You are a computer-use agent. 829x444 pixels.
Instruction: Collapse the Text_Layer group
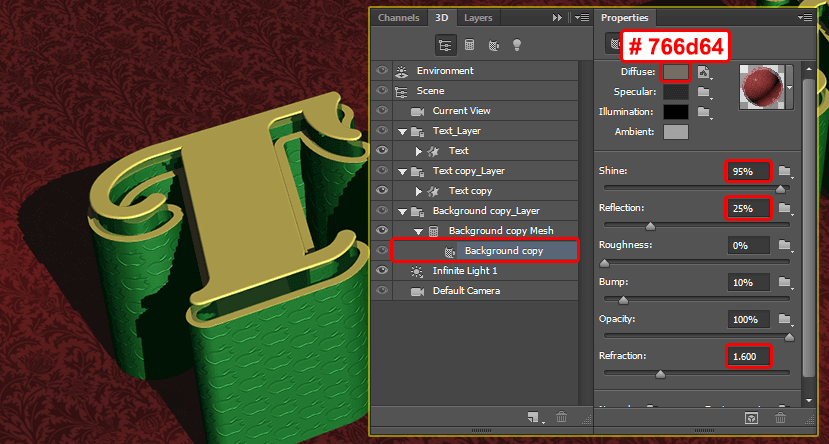pos(402,131)
